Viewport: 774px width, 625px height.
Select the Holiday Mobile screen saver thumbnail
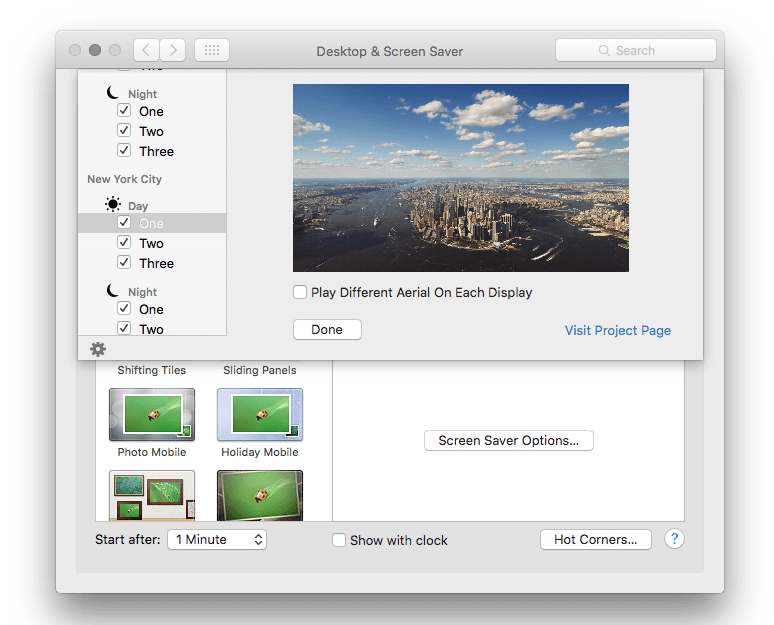pos(260,414)
